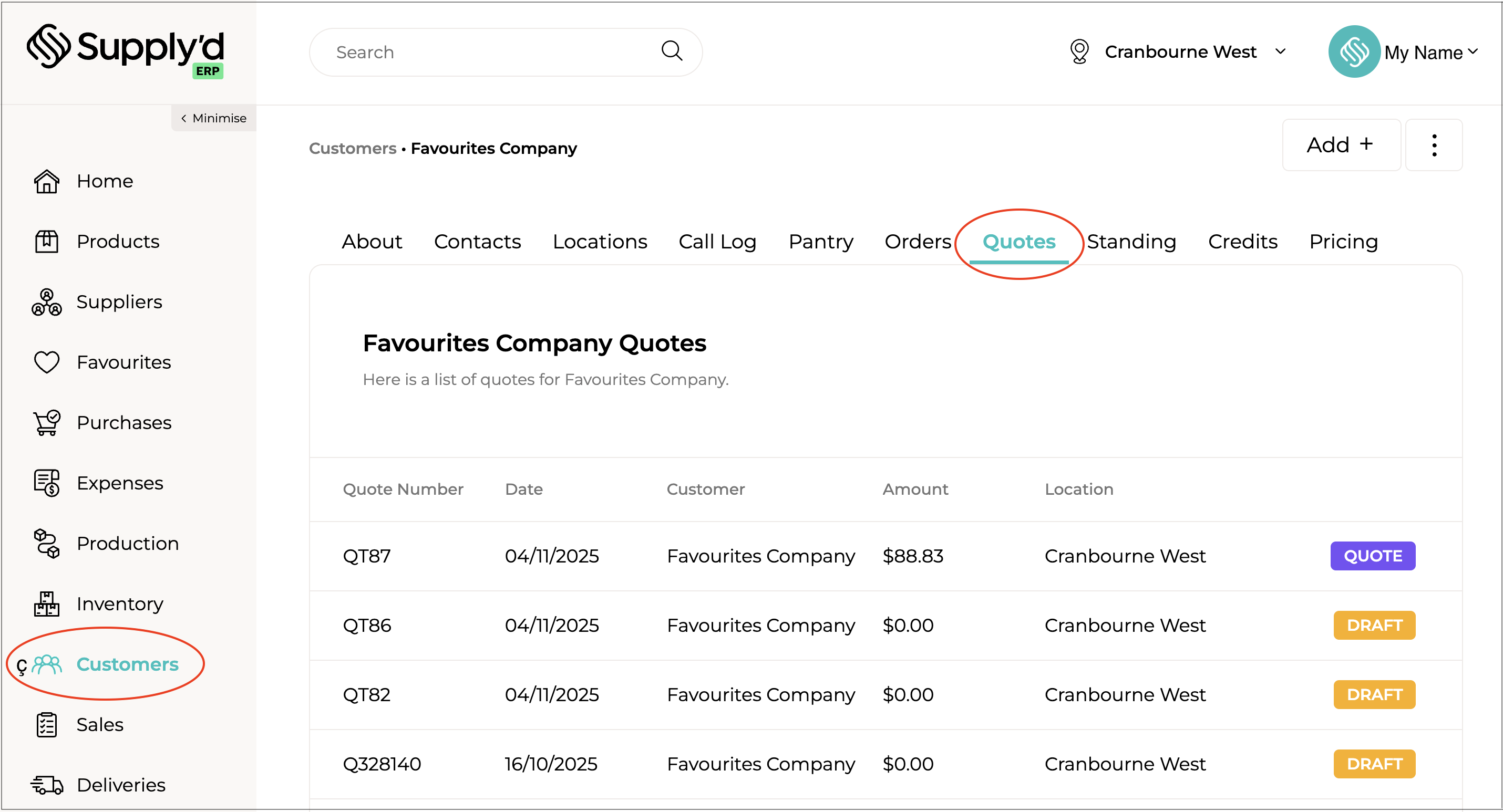This screenshot has width=1503, height=812.
Task: Click the Inventory boxes icon
Action: (x=46, y=604)
